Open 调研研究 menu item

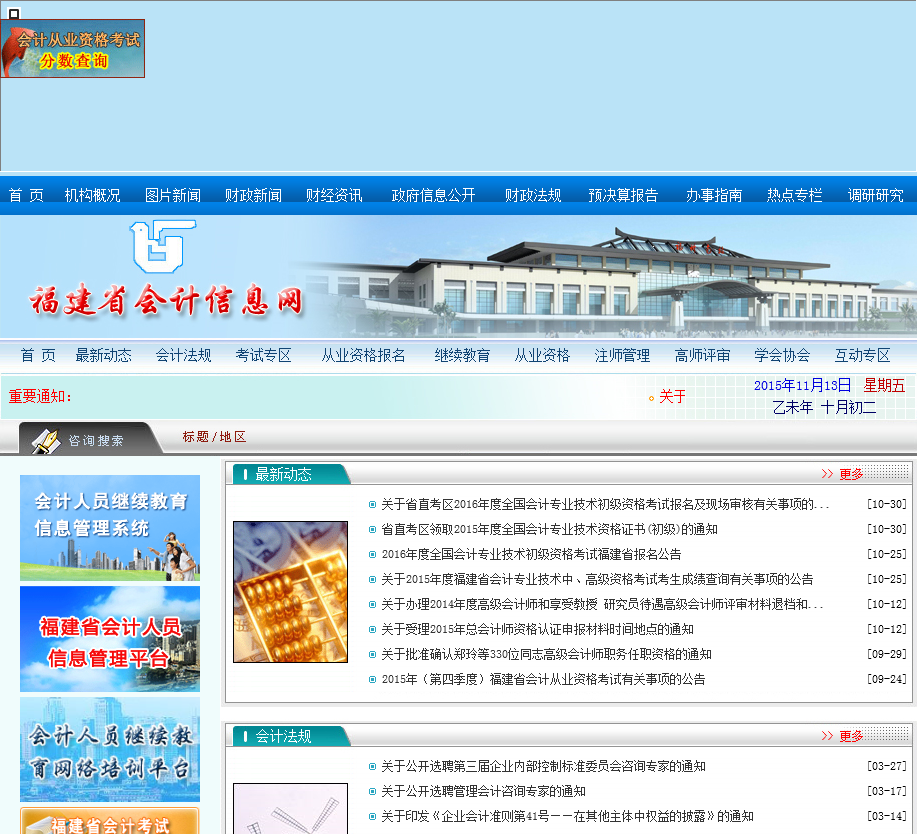coord(875,195)
